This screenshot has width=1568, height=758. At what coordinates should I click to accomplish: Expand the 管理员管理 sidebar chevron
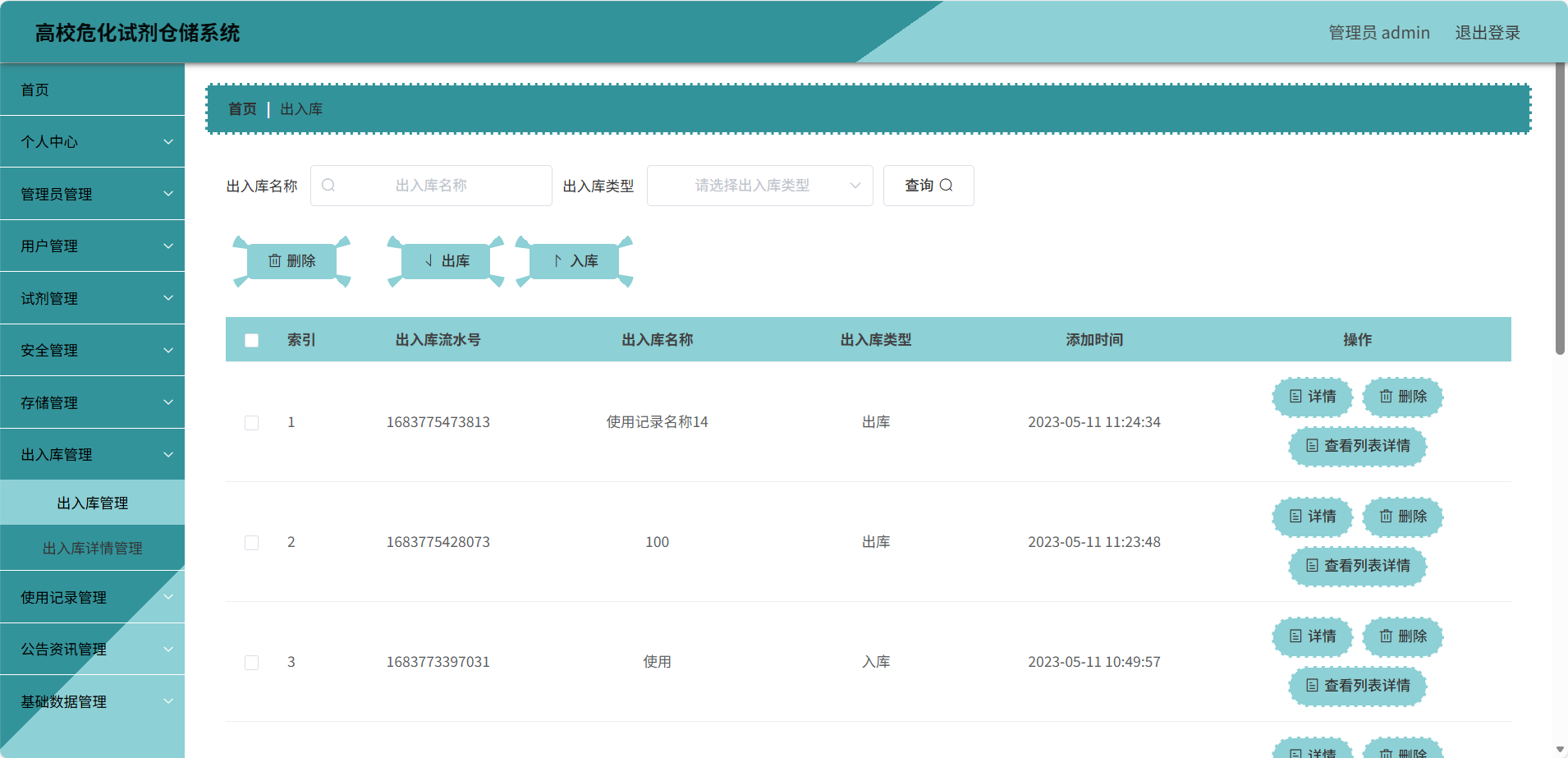[x=168, y=194]
